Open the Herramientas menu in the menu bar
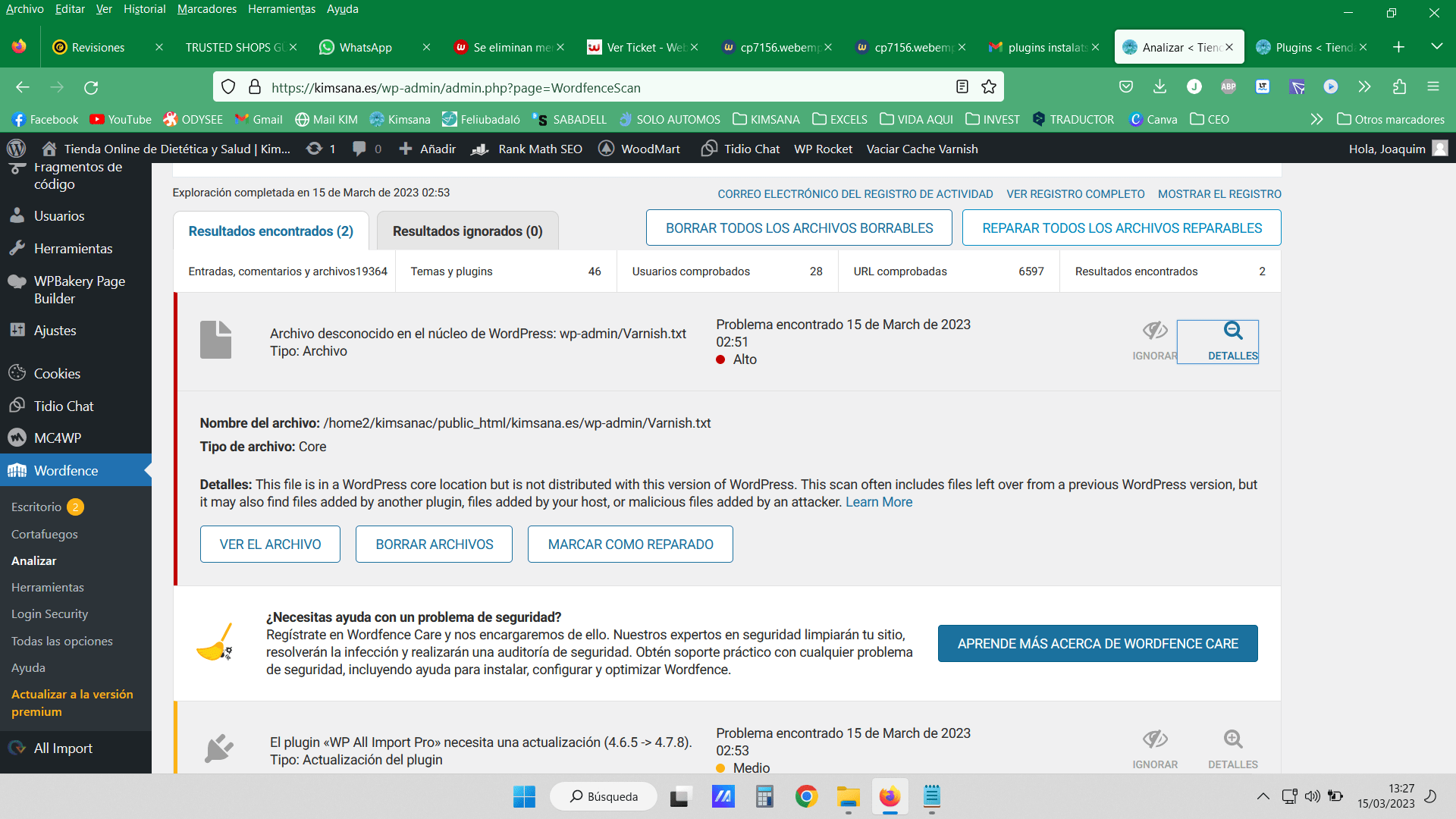Image resolution: width=1456 pixels, height=819 pixels. point(281,9)
